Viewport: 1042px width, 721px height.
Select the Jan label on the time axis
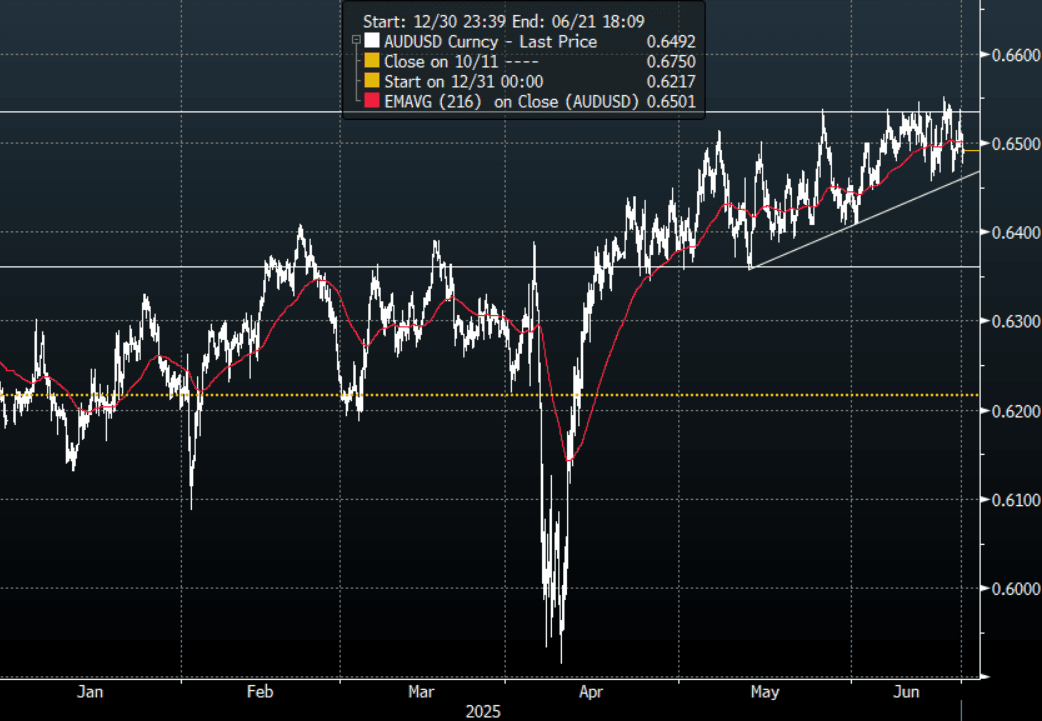(x=90, y=692)
